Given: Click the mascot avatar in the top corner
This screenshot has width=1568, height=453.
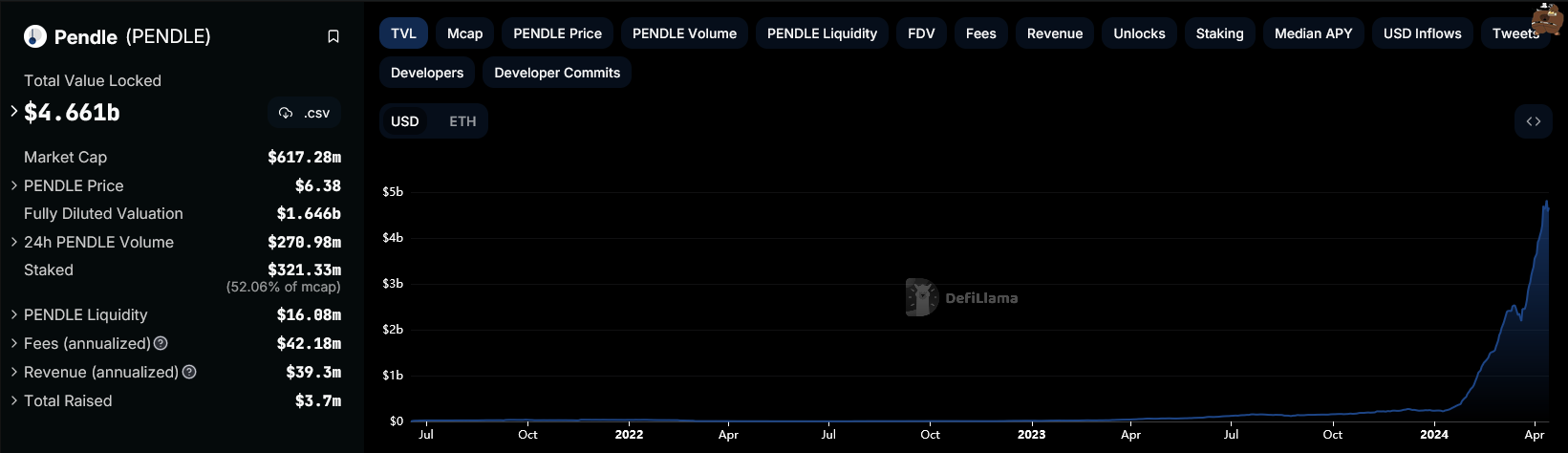Looking at the screenshot, I should [x=1547, y=19].
